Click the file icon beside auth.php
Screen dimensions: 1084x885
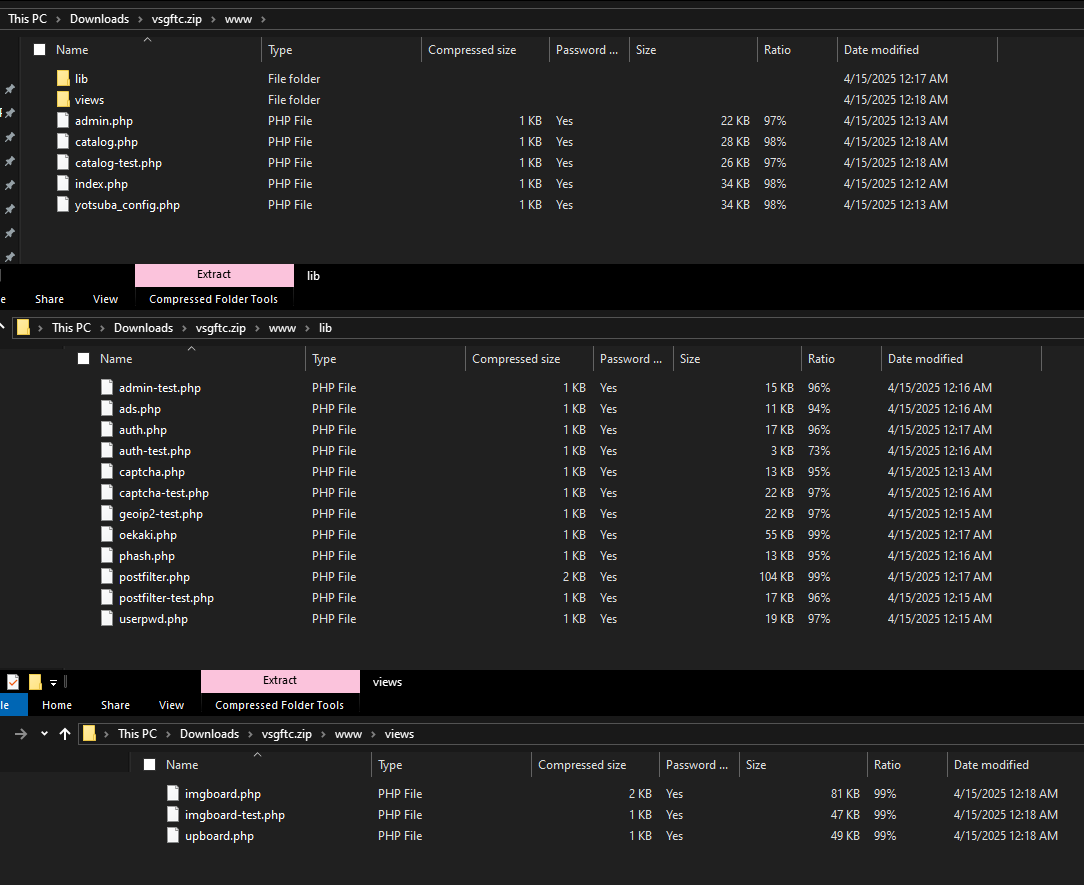click(x=106, y=429)
